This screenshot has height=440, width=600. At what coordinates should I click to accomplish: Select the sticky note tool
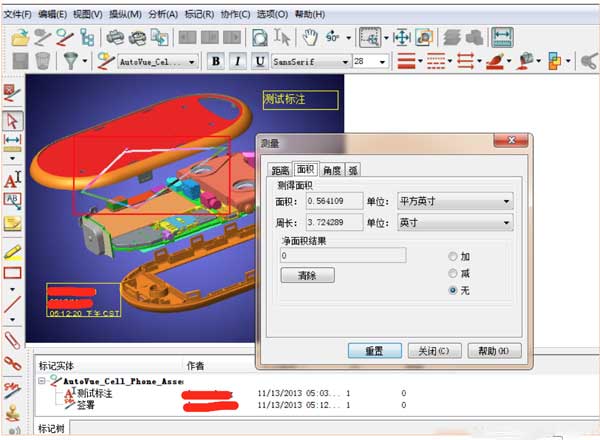point(12,223)
